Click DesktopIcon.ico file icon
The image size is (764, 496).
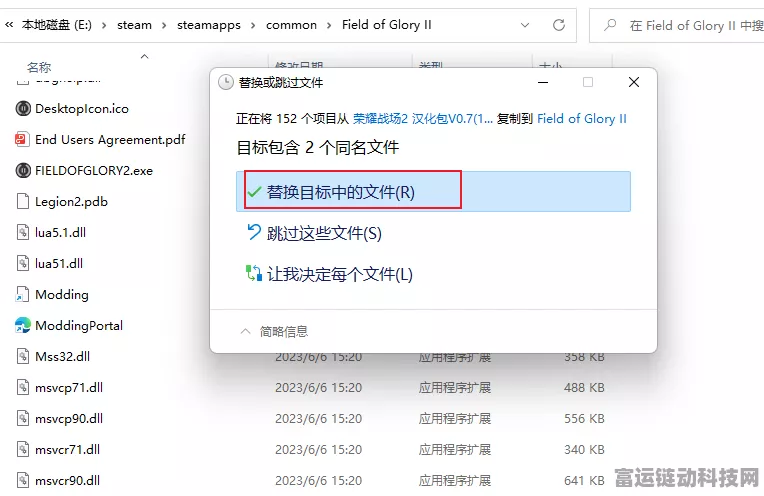23,108
